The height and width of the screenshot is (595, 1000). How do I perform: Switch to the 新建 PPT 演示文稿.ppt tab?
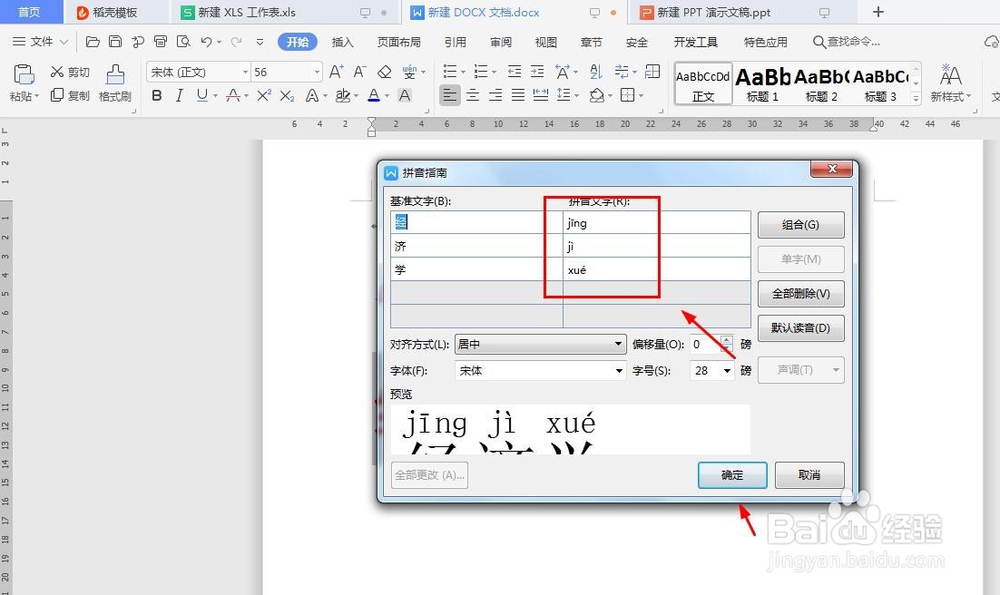720,12
